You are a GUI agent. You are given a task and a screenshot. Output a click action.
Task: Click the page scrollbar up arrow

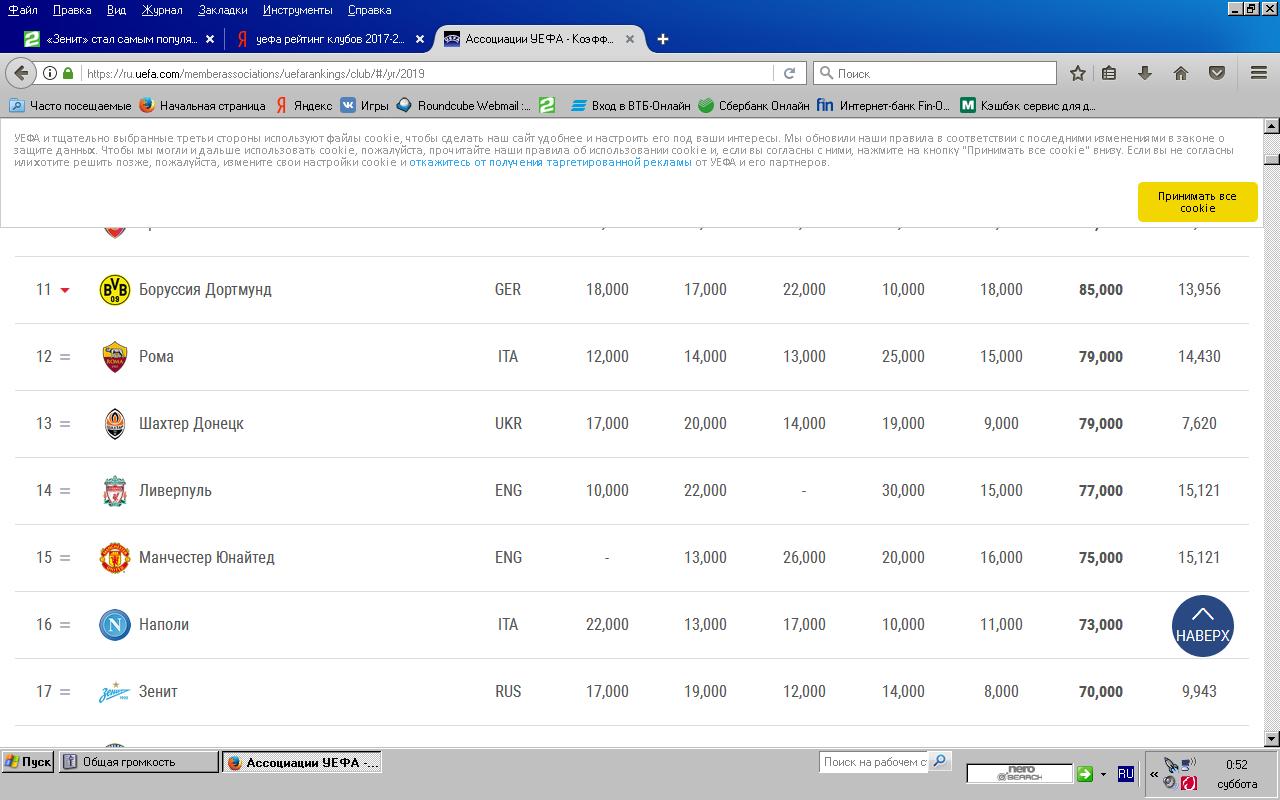pyautogui.click(x=1272, y=126)
